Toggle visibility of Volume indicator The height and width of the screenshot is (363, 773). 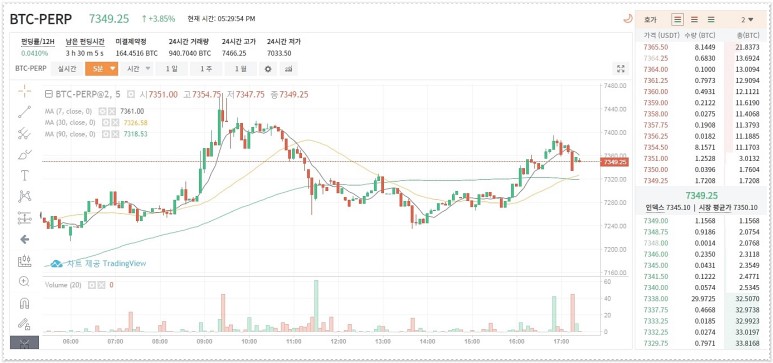pos(92,285)
